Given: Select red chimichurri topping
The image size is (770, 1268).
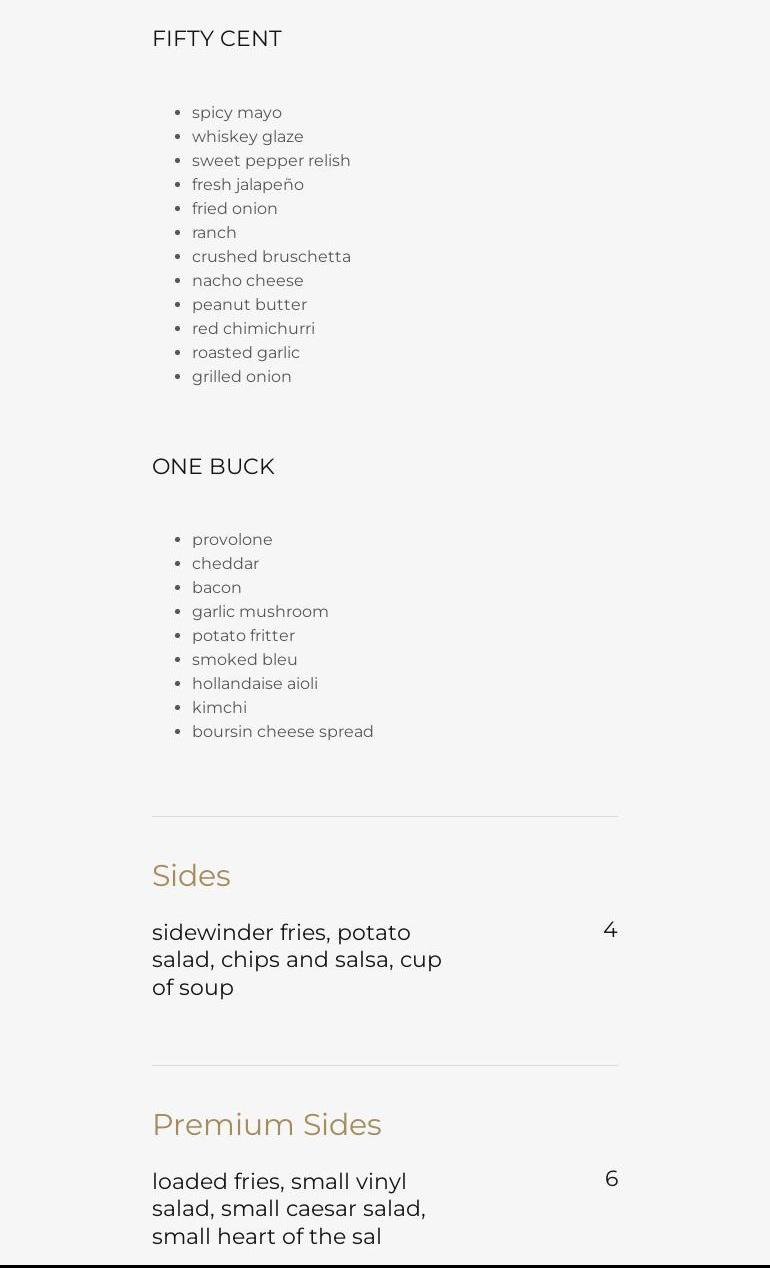Looking at the screenshot, I should click(253, 329).
